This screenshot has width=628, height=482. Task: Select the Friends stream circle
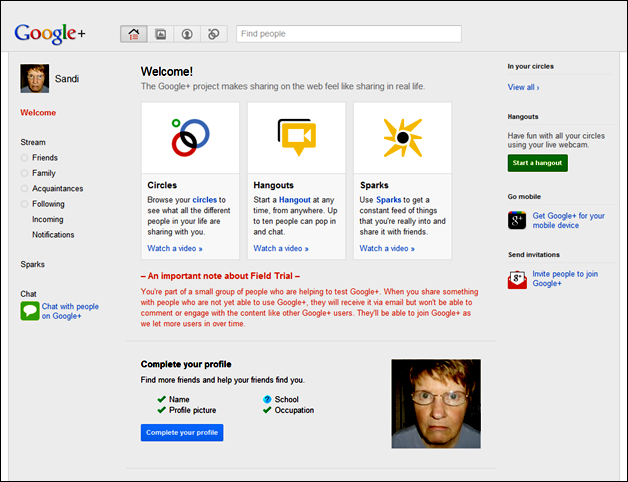[x=45, y=158]
